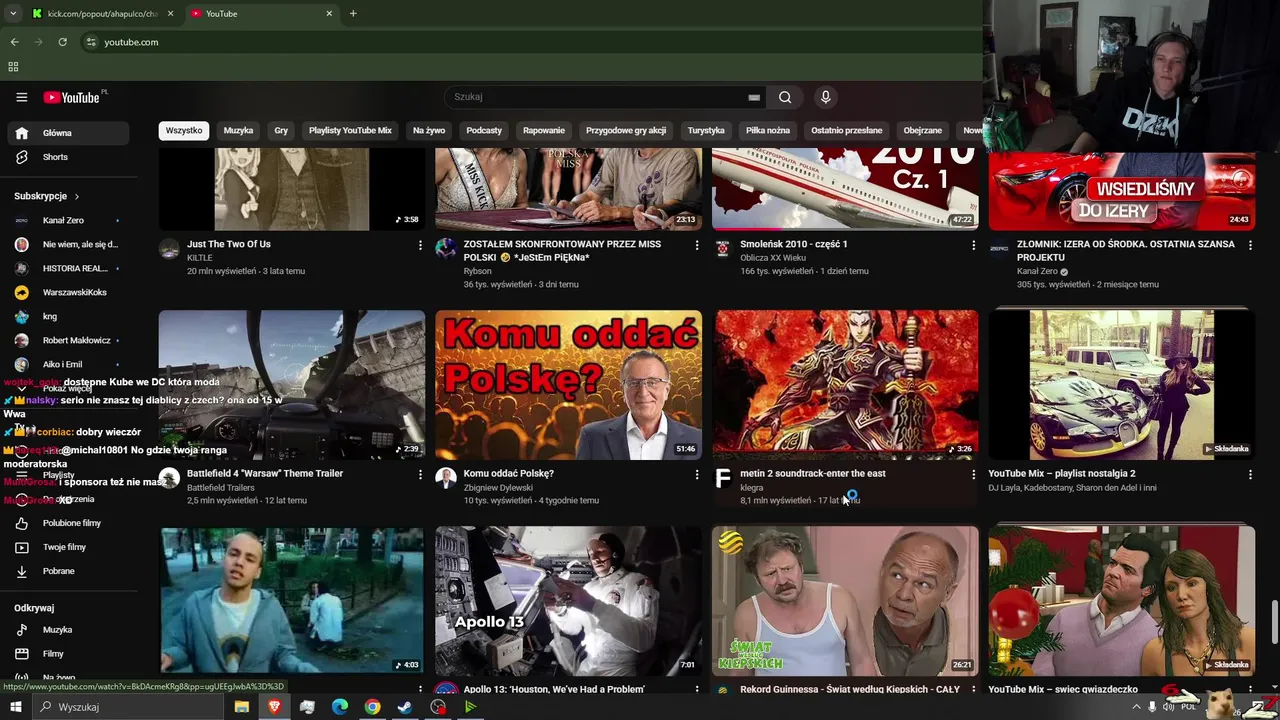Viewport: 1280px width, 720px height.
Task: Open Robert Makłowicz subscription
Action: [x=68, y=340]
